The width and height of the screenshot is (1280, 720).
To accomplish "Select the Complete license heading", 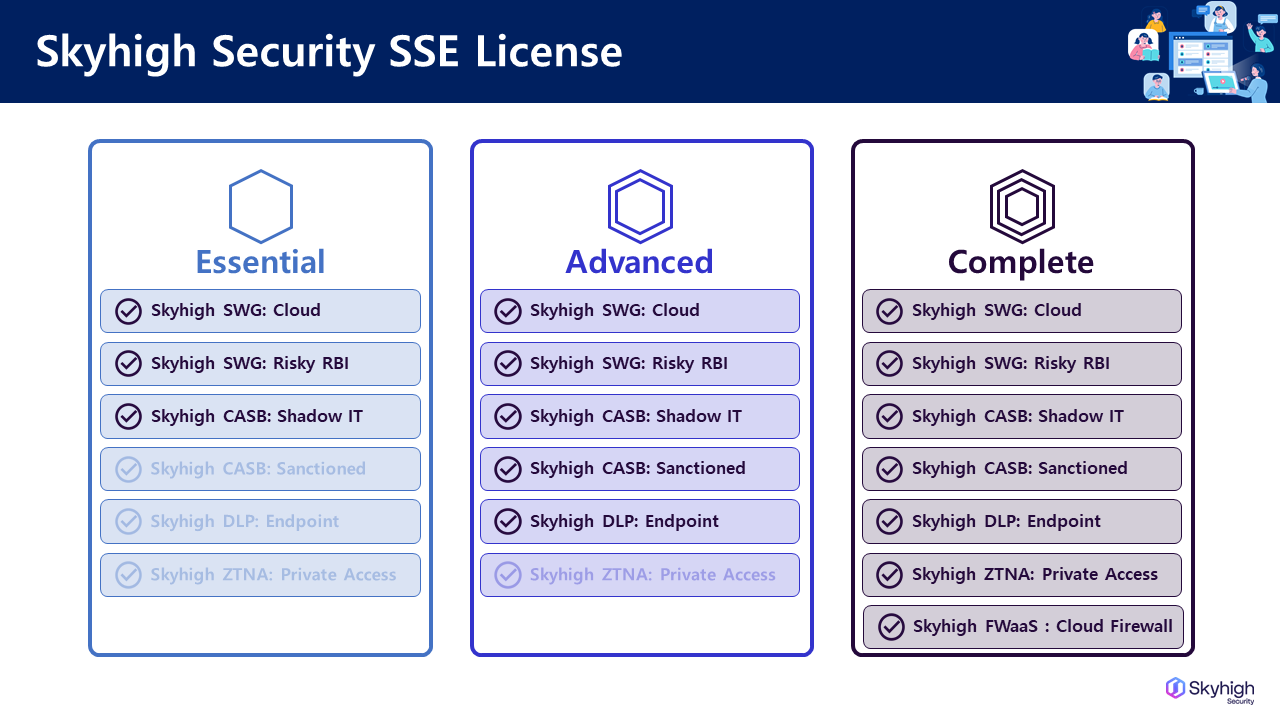I will 1021,262.
